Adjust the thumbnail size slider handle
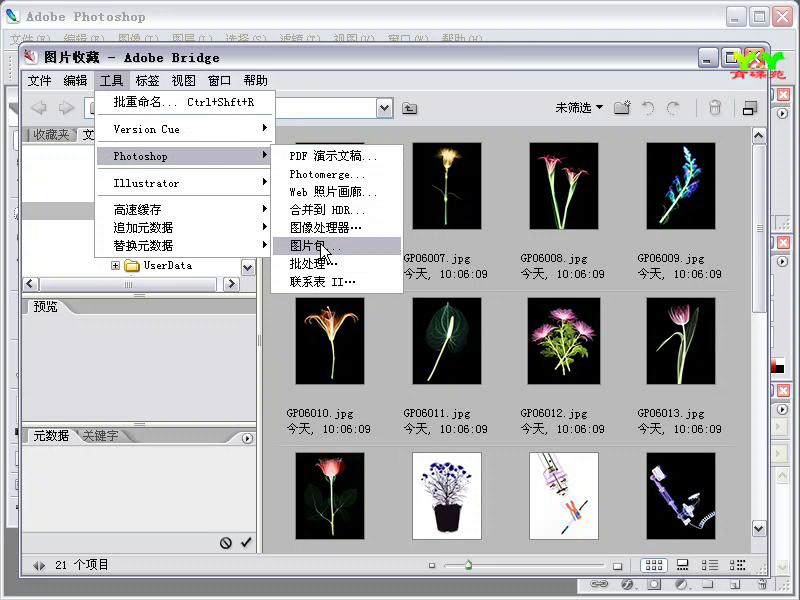The width and height of the screenshot is (800, 600). pos(468,565)
